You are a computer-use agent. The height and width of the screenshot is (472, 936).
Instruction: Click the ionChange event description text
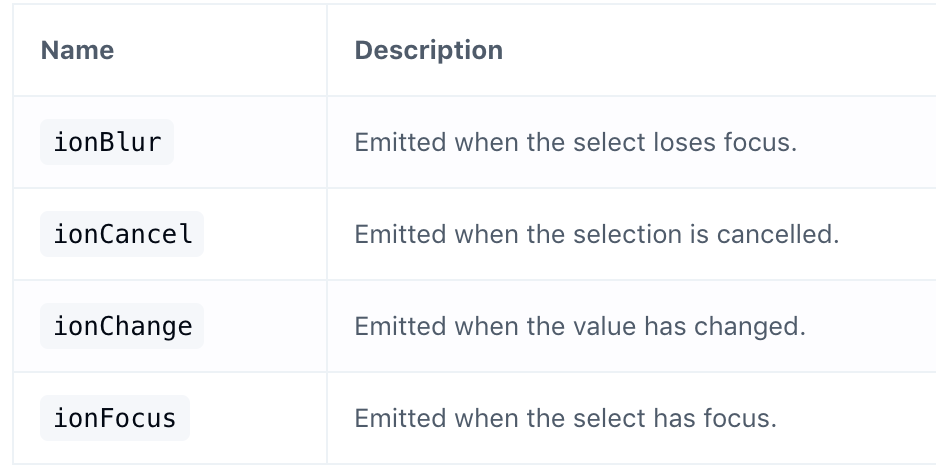[579, 326]
